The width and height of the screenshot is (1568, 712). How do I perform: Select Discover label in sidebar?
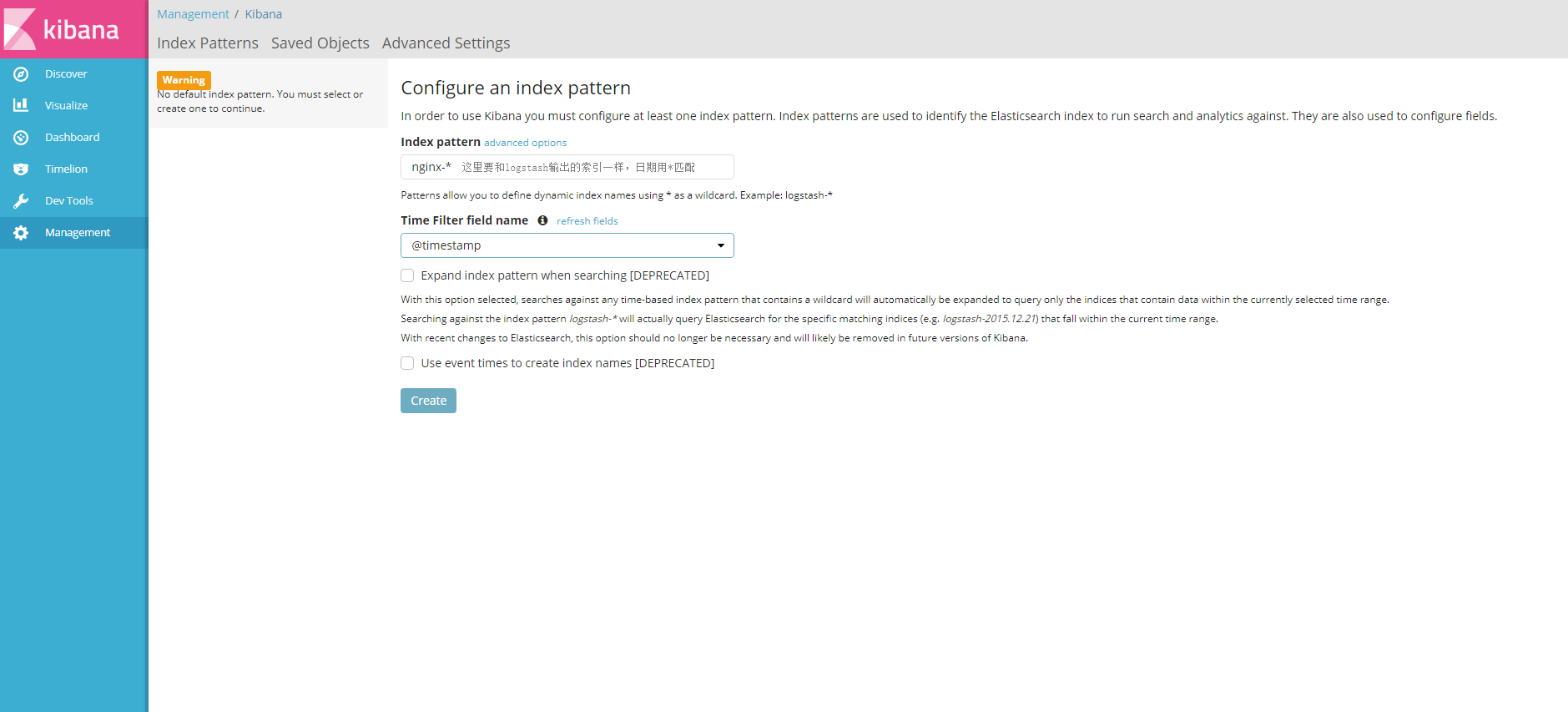(x=66, y=74)
